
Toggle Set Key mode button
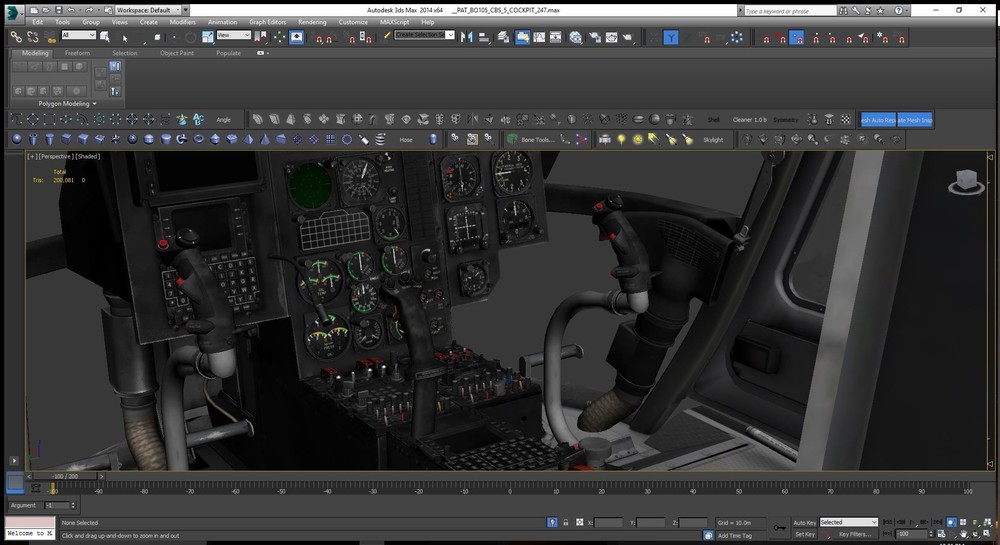click(804, 534)
